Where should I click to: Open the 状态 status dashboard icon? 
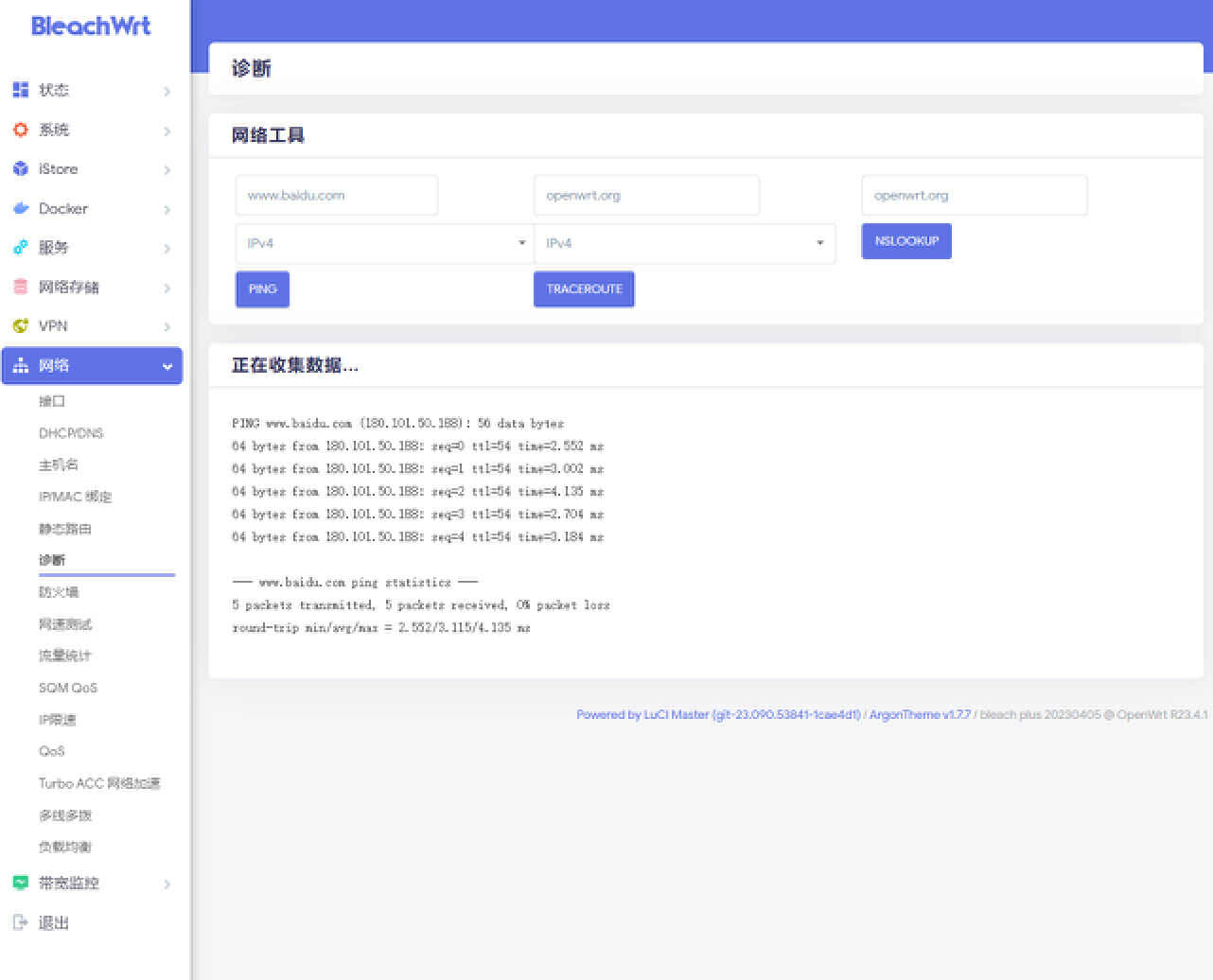point(21,90)
